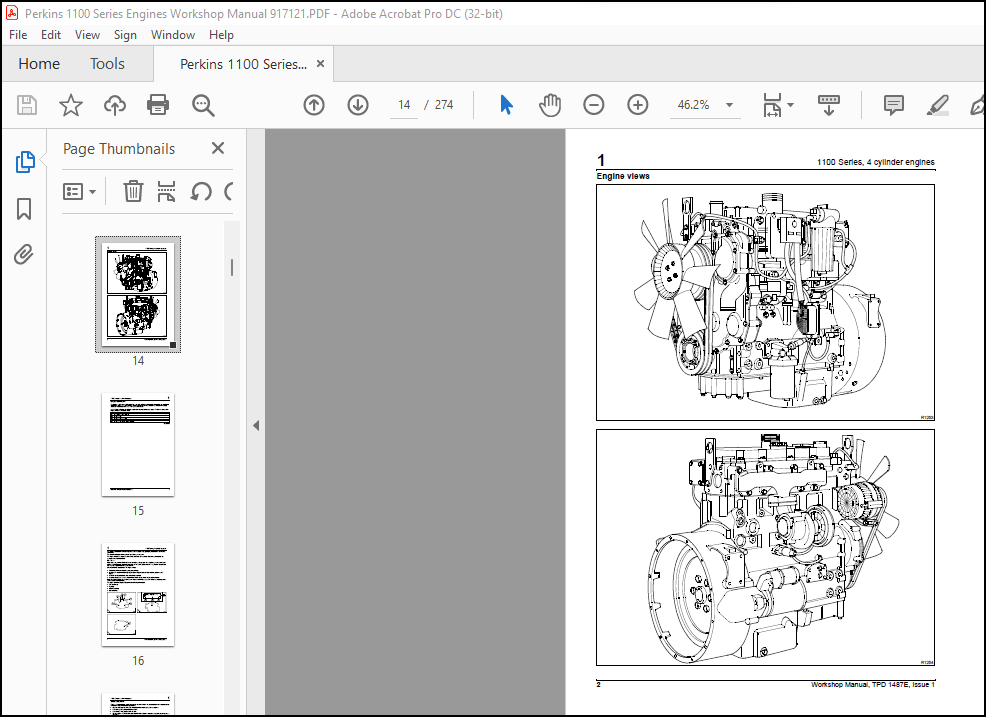Open the View menu
The image size is (986, 717).
tap(87, 35)
